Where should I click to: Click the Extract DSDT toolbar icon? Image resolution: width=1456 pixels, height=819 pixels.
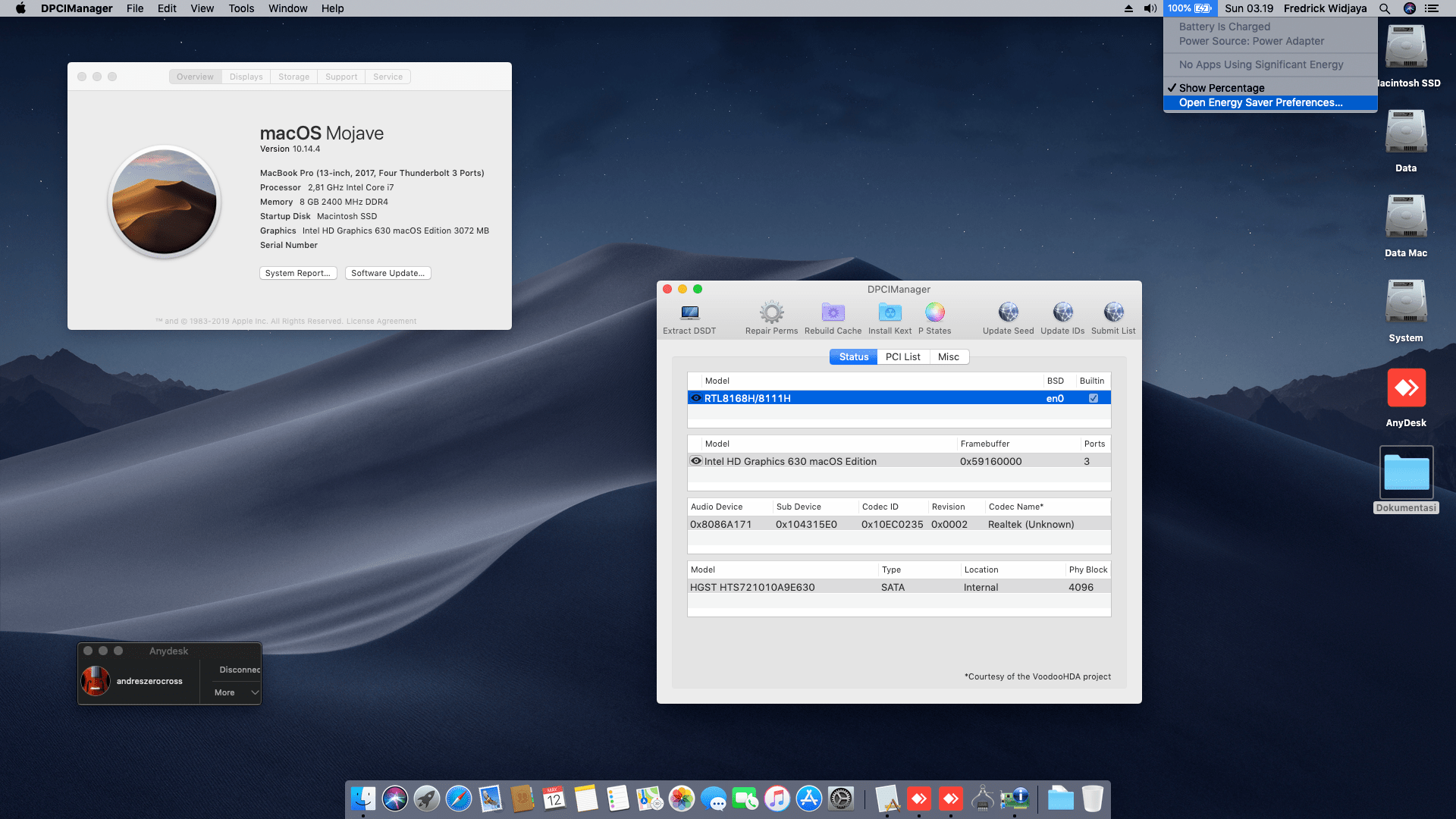pyautogui.click(x=689, y=313)
